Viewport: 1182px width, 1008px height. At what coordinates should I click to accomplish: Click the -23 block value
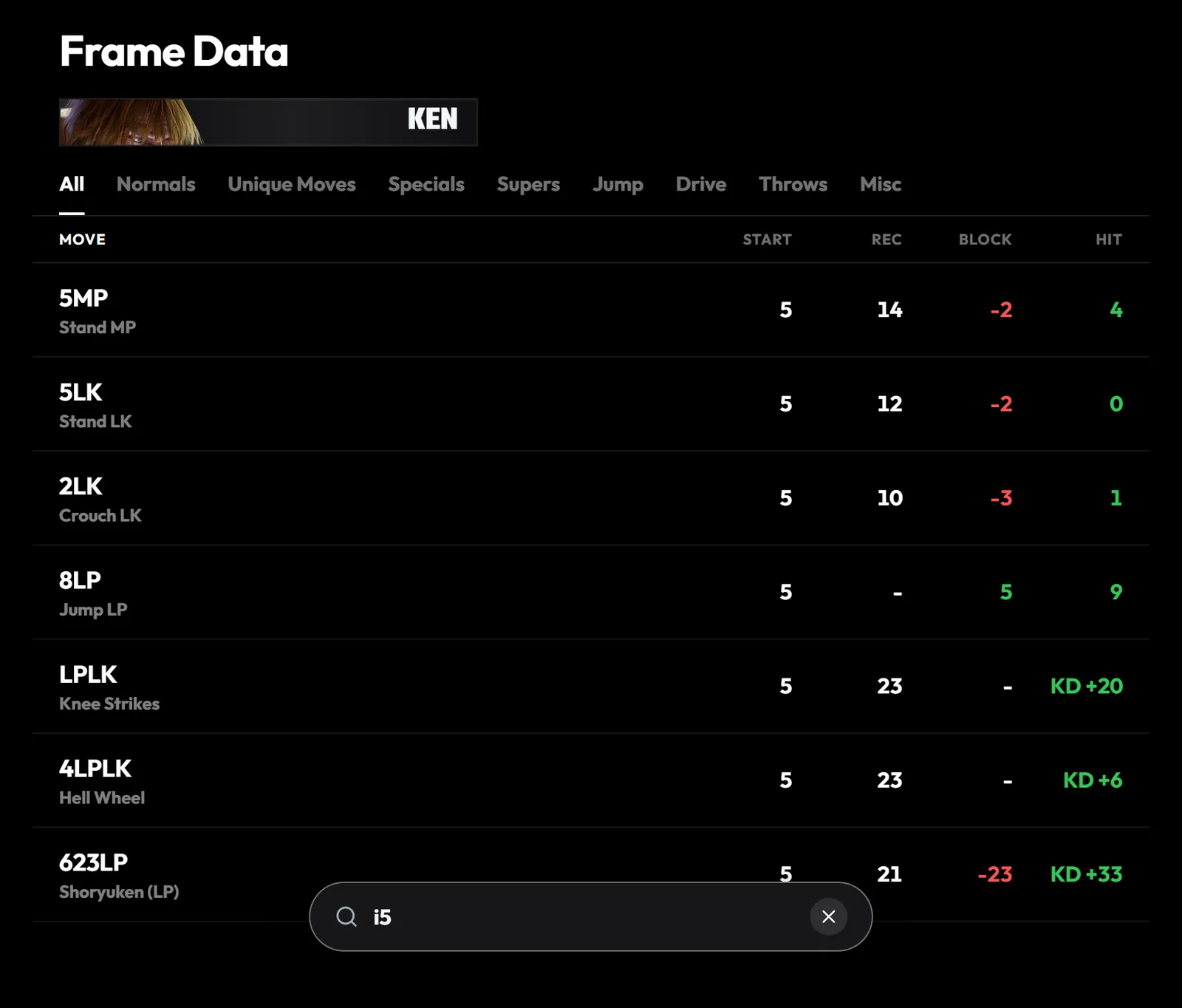[995, 874]
